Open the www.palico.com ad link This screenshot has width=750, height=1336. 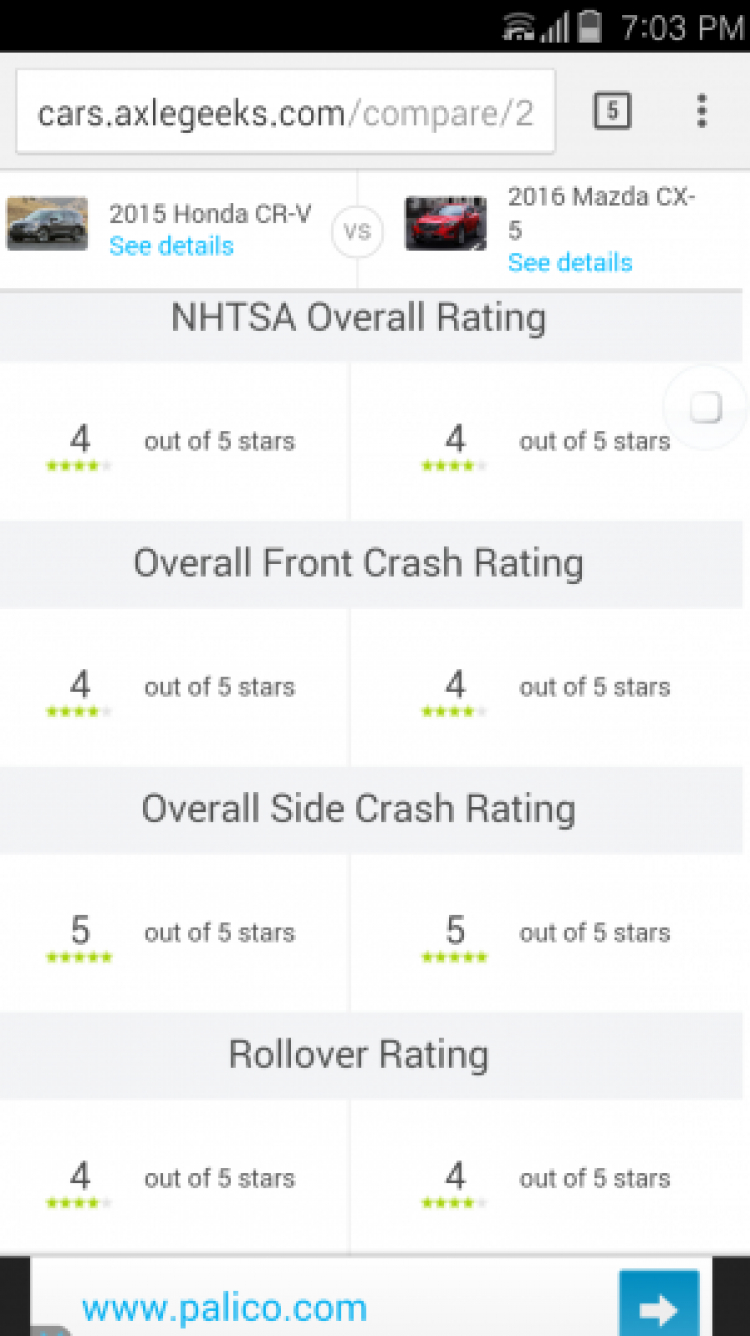click(224, 1308)
